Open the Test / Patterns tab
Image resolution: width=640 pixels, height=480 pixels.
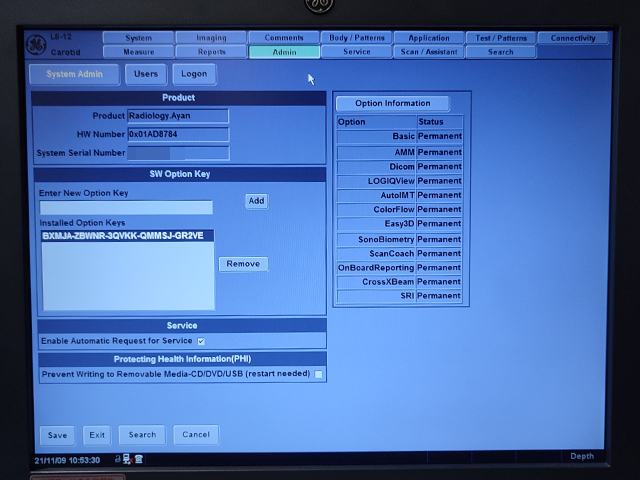(x=501, y=38)
